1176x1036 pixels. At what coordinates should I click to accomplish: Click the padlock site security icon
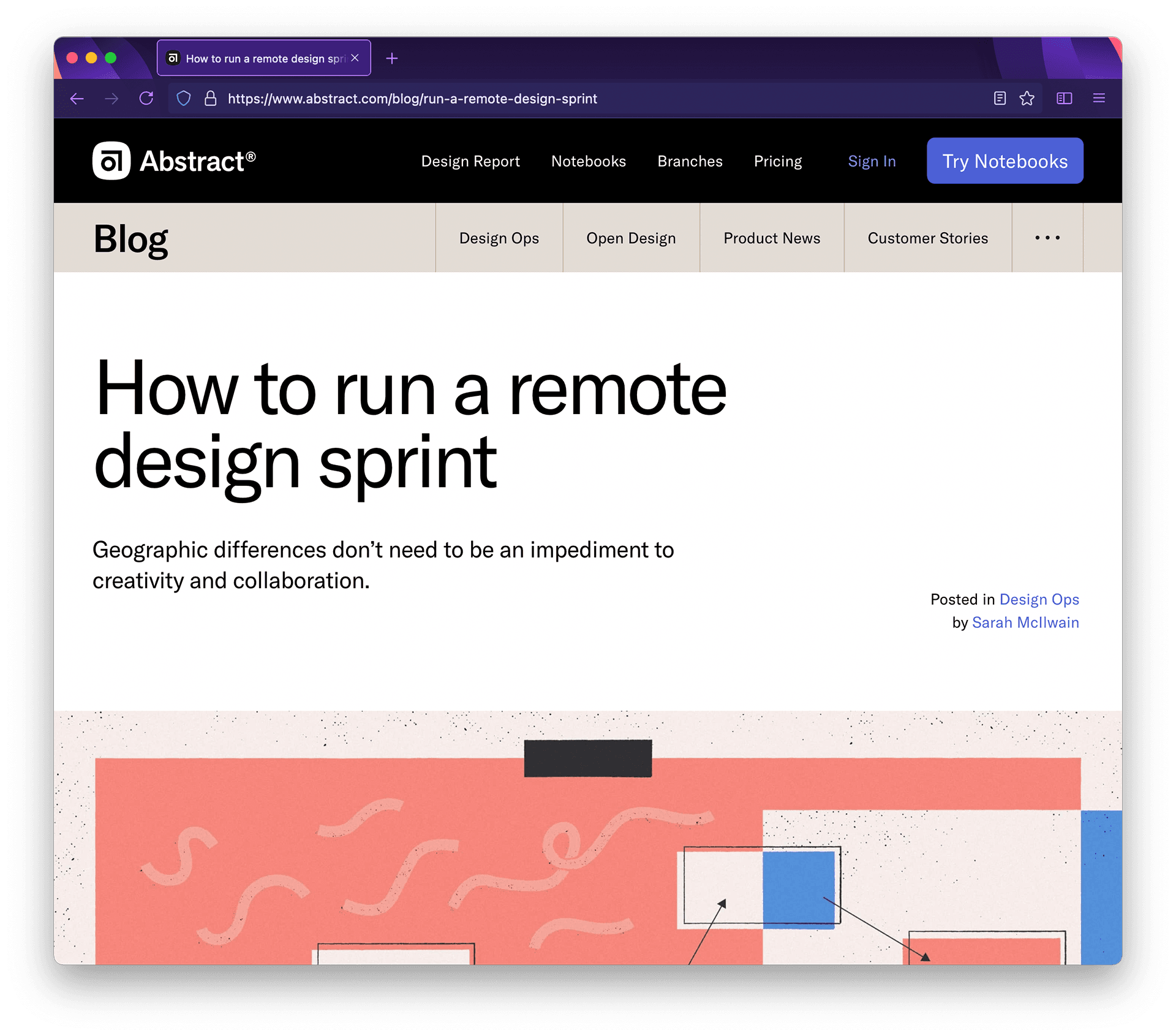click(x=210, y=99)
